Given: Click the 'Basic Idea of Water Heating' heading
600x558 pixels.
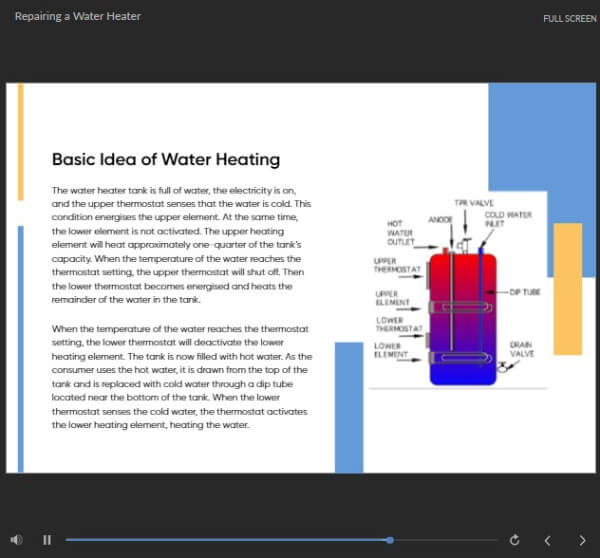Looking at the screenshot, I should (x=165, y=160).
